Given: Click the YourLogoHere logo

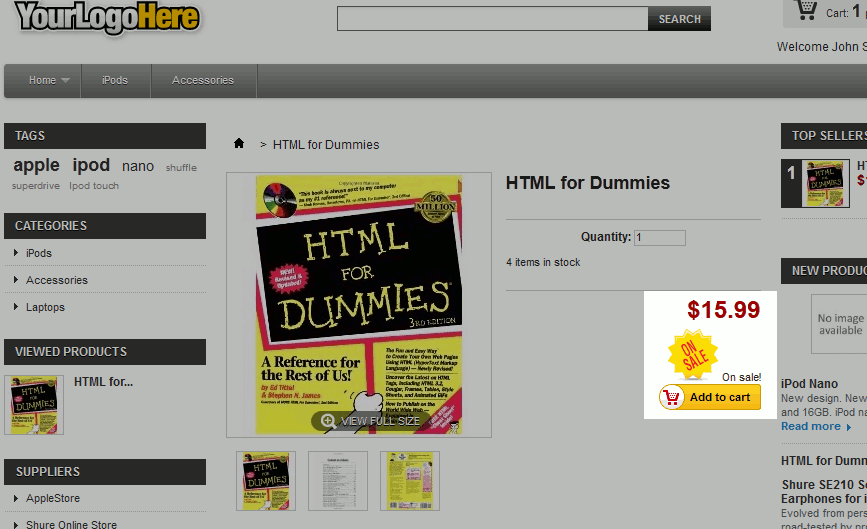Looking at the screenshot, I should [x=107, y=18].
